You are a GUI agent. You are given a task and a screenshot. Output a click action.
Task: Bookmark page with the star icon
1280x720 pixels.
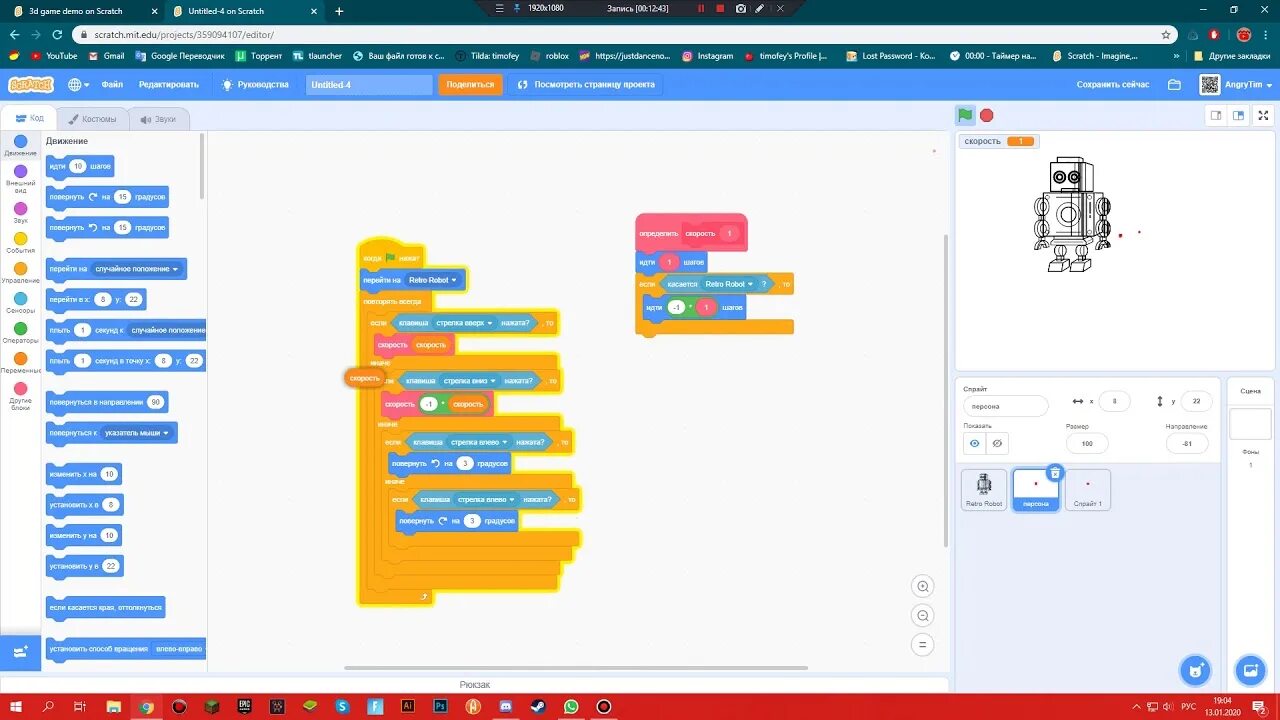click(1166, 34)
